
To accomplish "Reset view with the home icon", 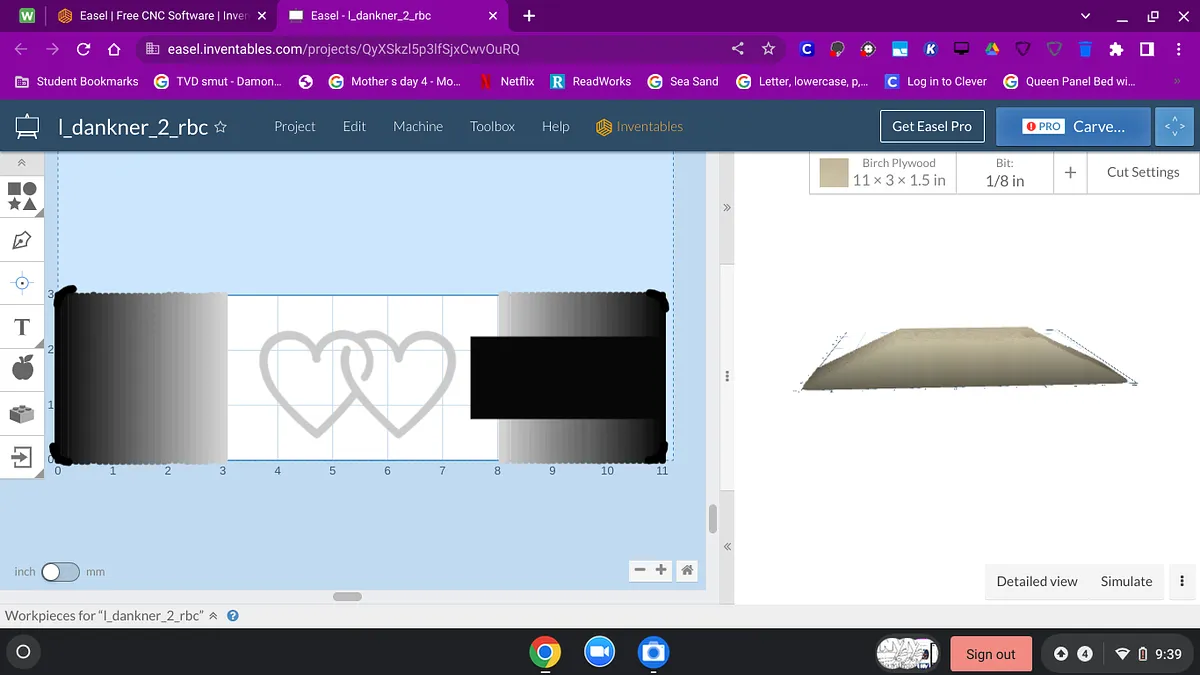I will click(687, 570).
